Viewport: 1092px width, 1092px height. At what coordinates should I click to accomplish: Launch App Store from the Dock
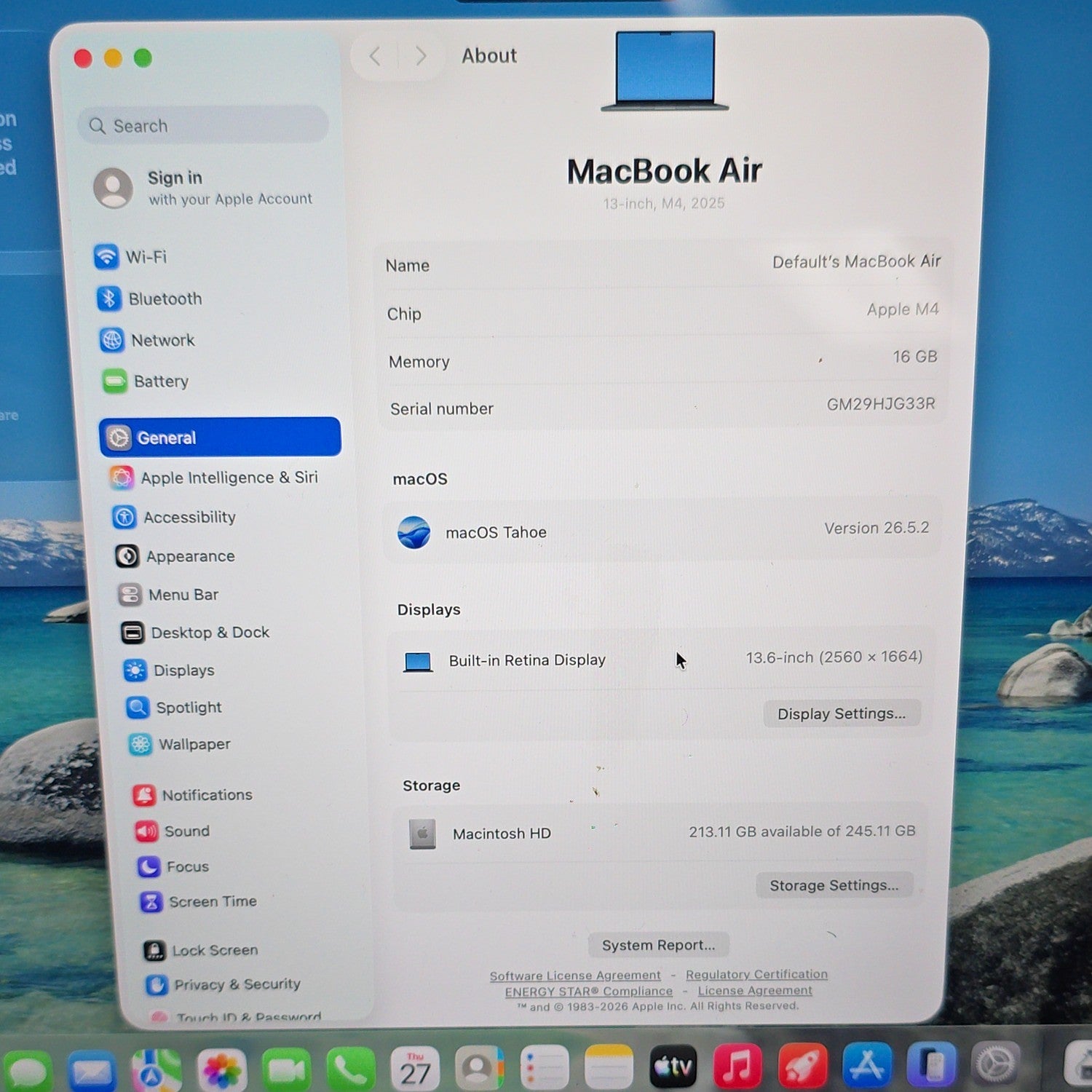click(866, 1066)
